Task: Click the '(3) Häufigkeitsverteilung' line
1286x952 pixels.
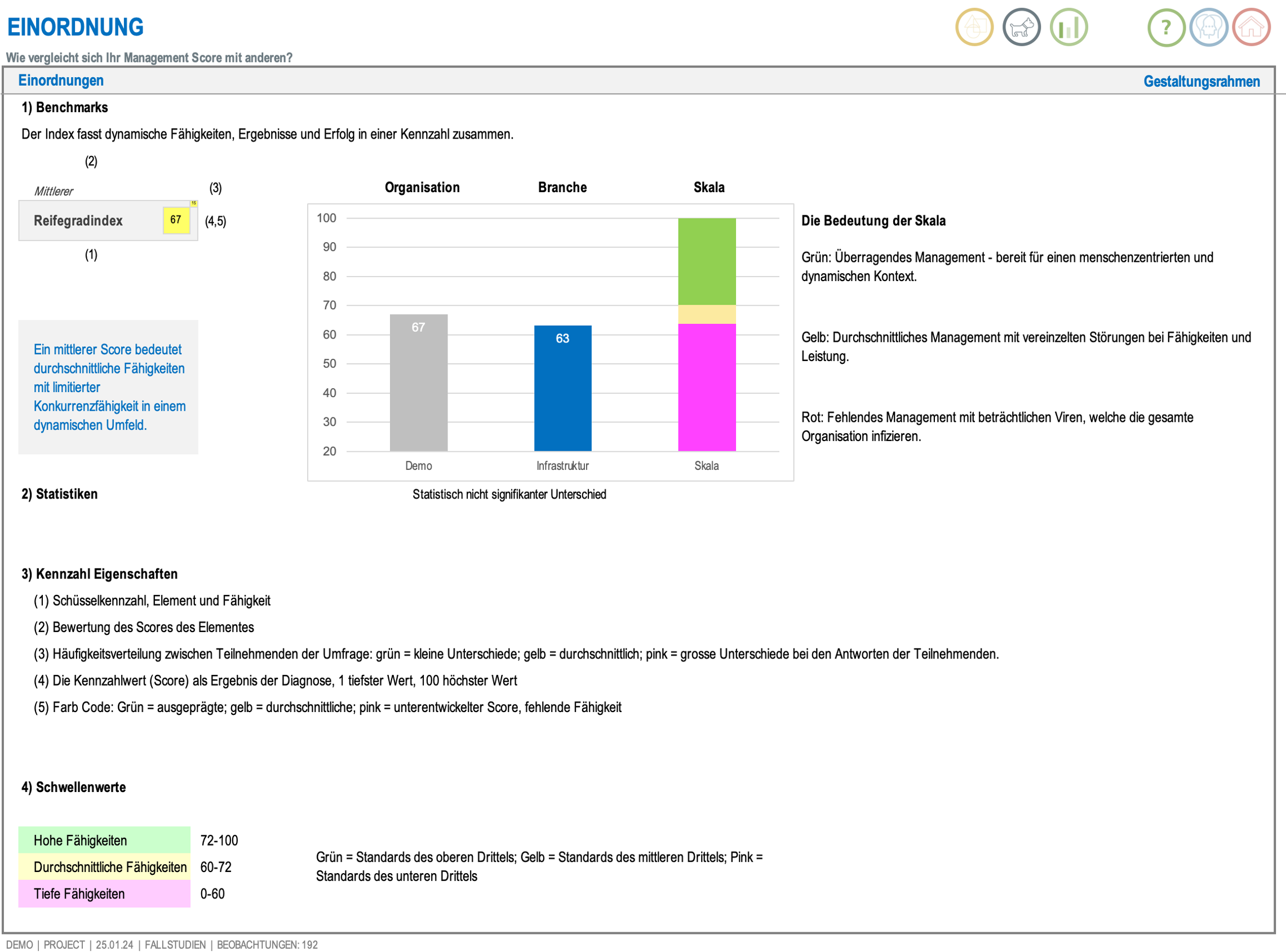Action: pyautogui.click(x=516, y=654)
